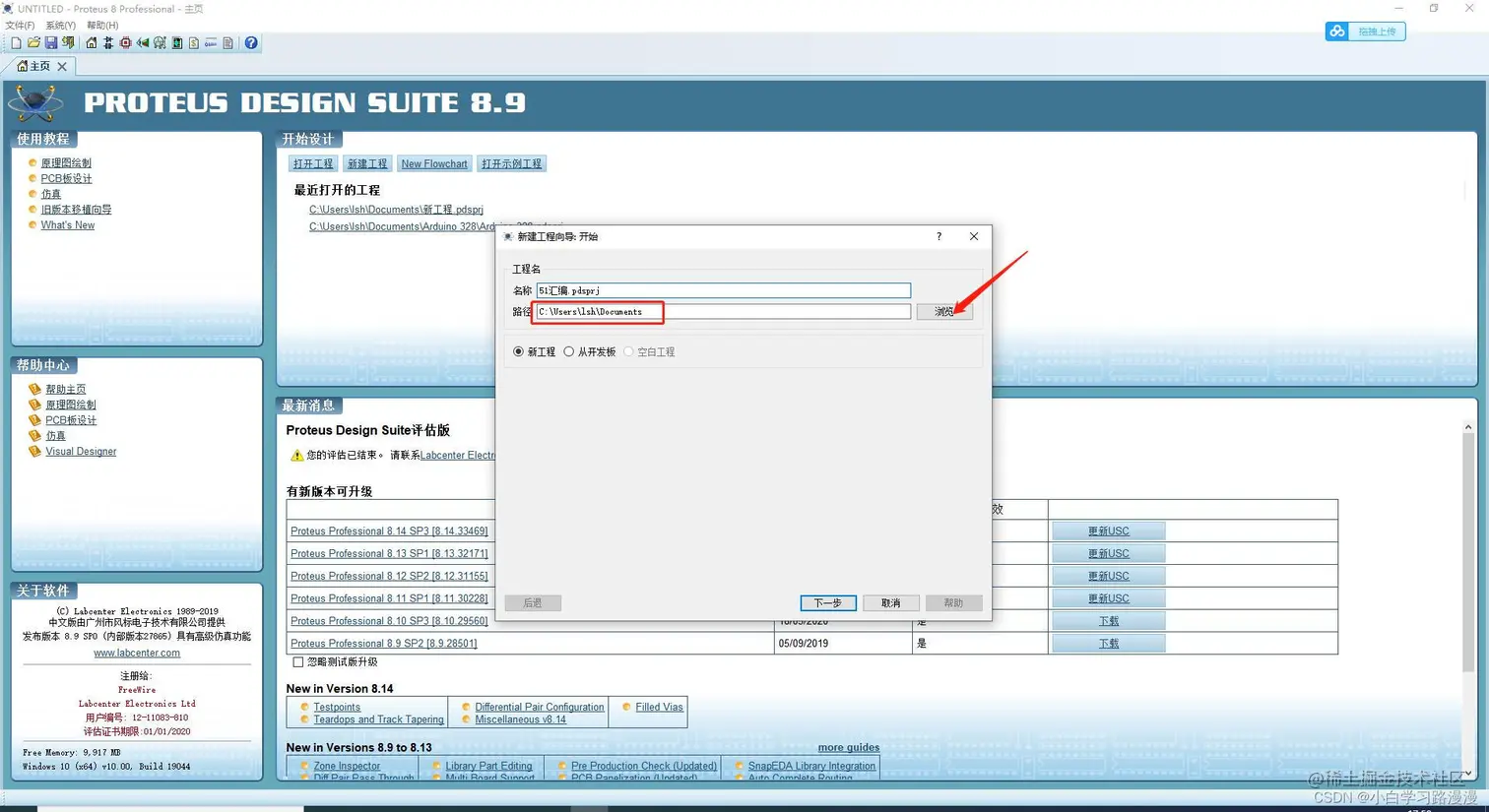Open the Library Part Editing guide link
Screen dimensions: 1489x812
488,766
